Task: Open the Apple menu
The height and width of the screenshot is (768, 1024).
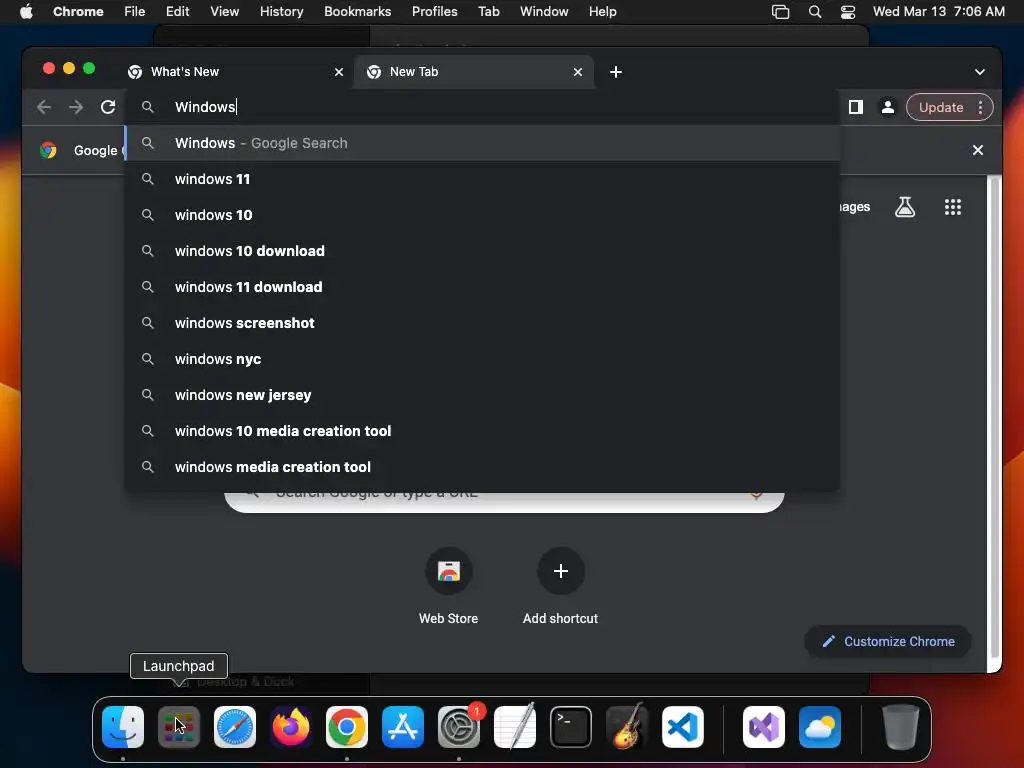Action: [x=26, y=12]
